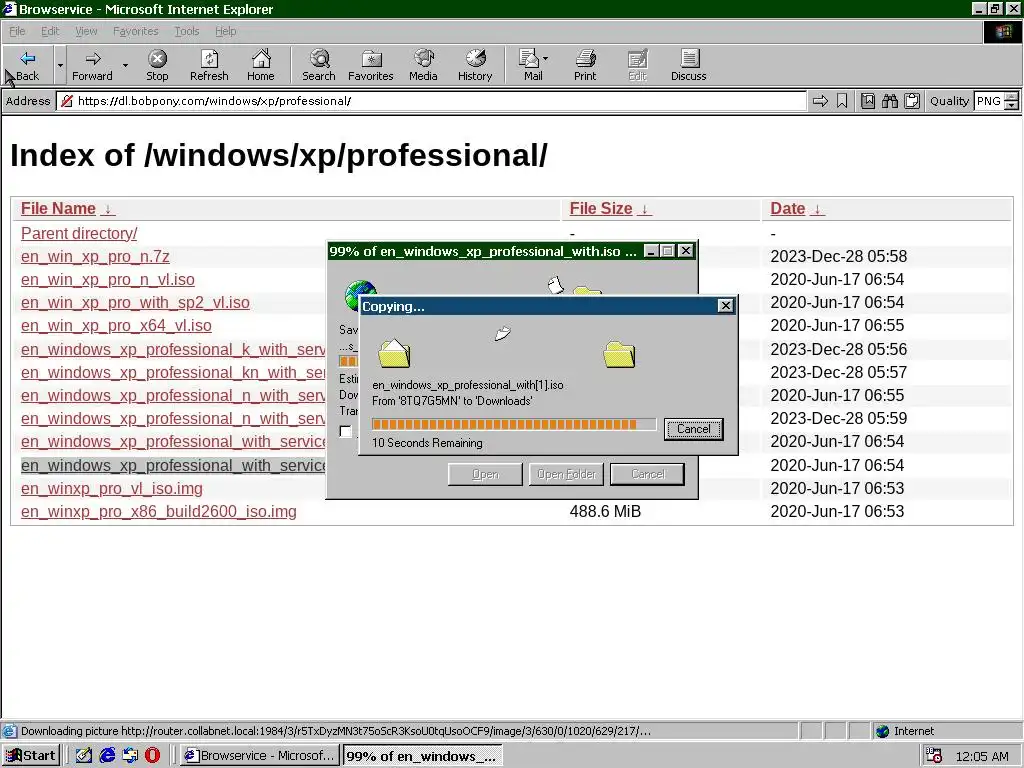Click the 12:05 AM clock
The height and width of the screenshot is (768, 1024).
pyautogui.click(x=982, y=756)
